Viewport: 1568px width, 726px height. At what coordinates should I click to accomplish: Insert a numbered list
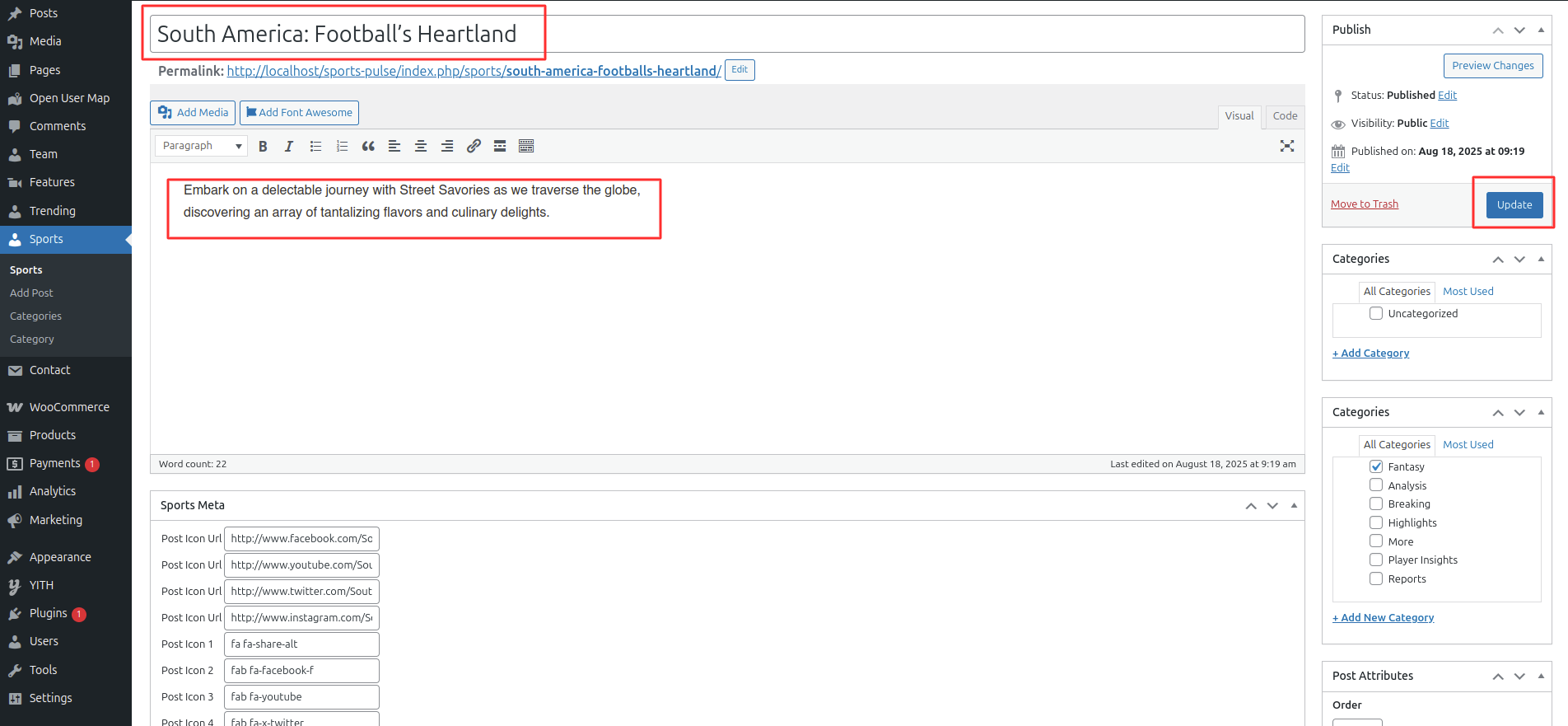[342, 146]
